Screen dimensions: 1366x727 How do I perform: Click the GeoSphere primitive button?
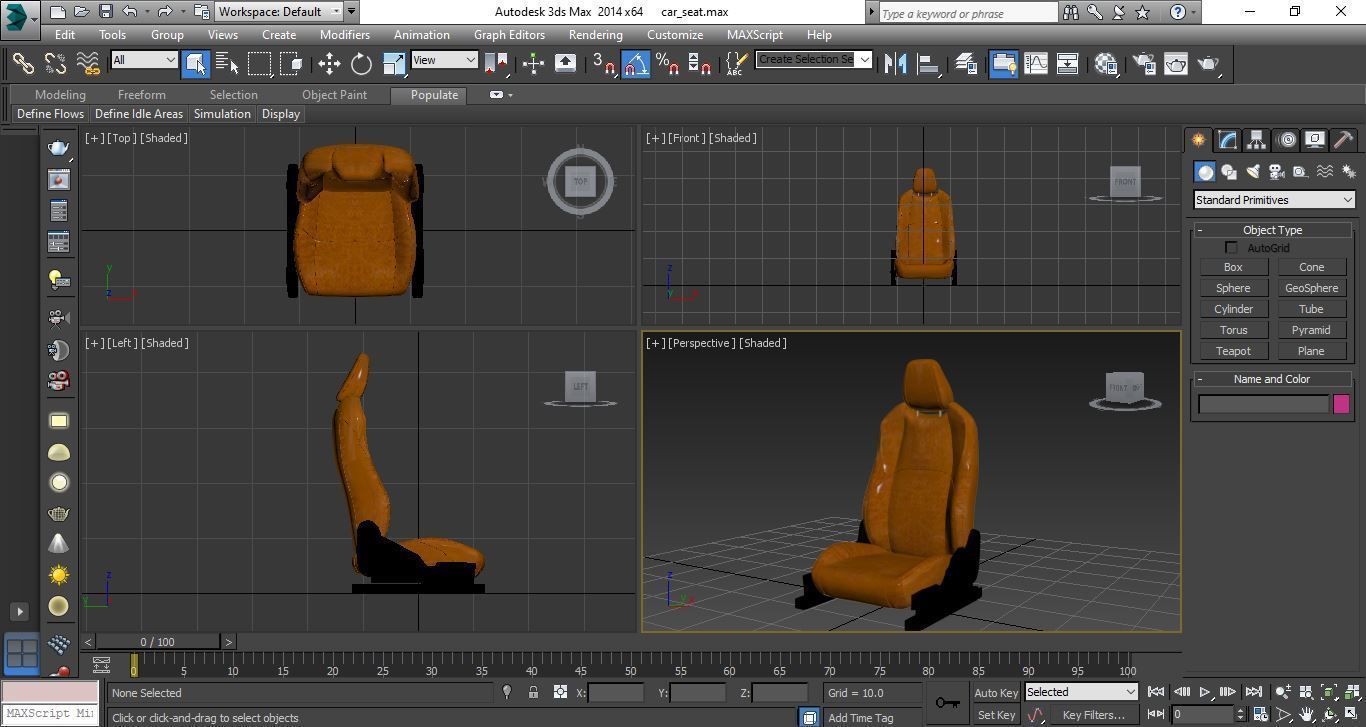click(x=1311, y=288)
